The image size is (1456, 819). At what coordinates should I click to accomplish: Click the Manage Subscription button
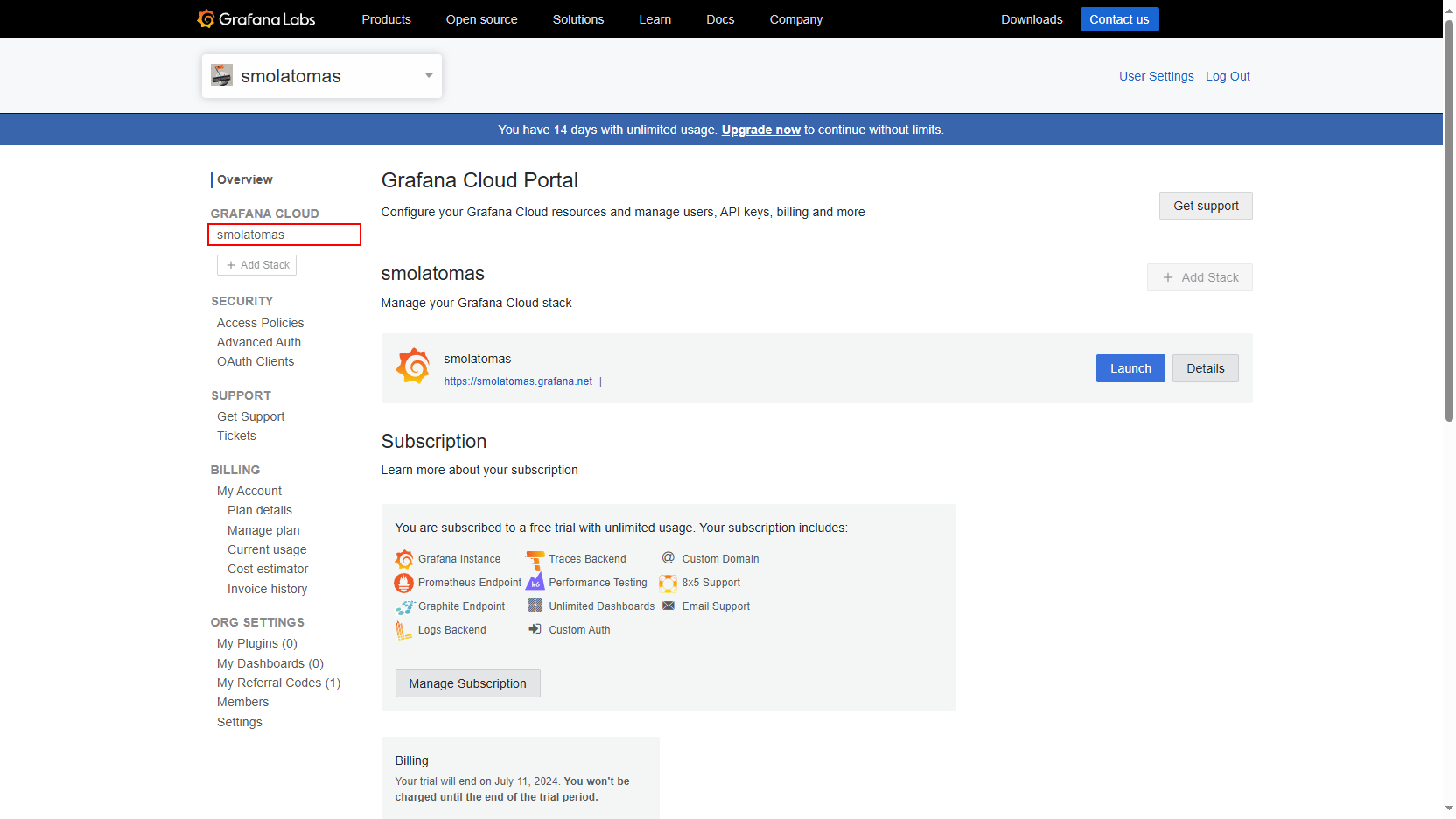pos(467,683)
